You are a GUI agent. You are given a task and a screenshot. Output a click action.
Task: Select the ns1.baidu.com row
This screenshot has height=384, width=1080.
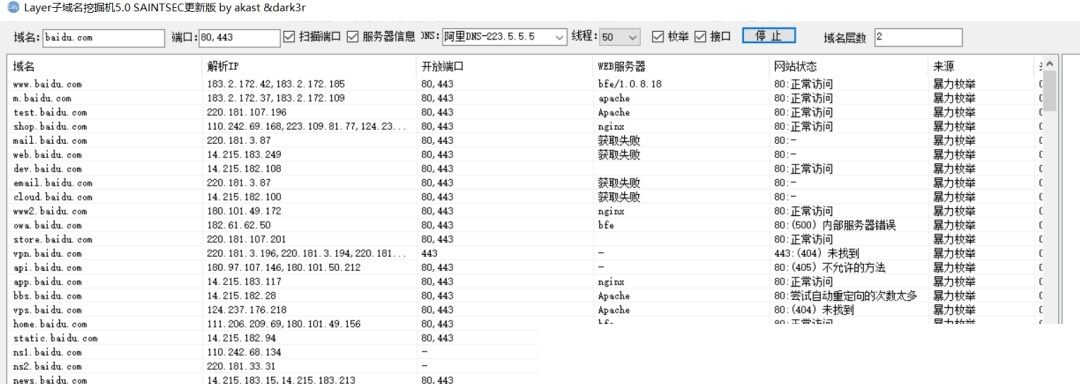[273, 352]
